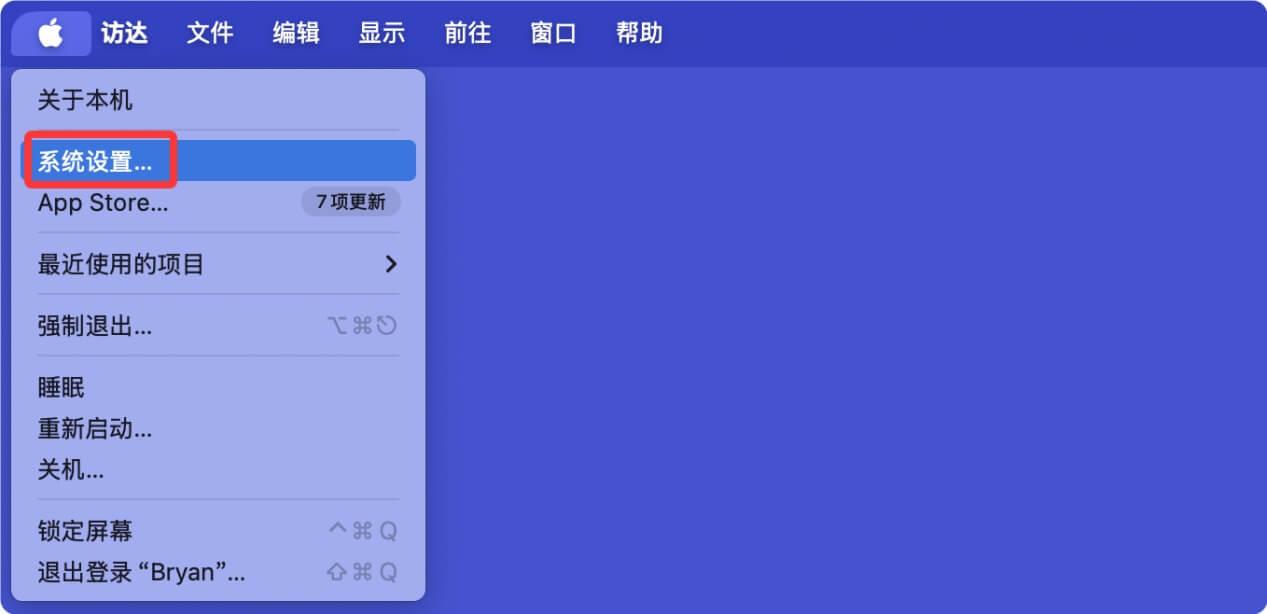Click 重新启动 (Restart)
Screen dimensions: 1267x614
click(95, 429)
